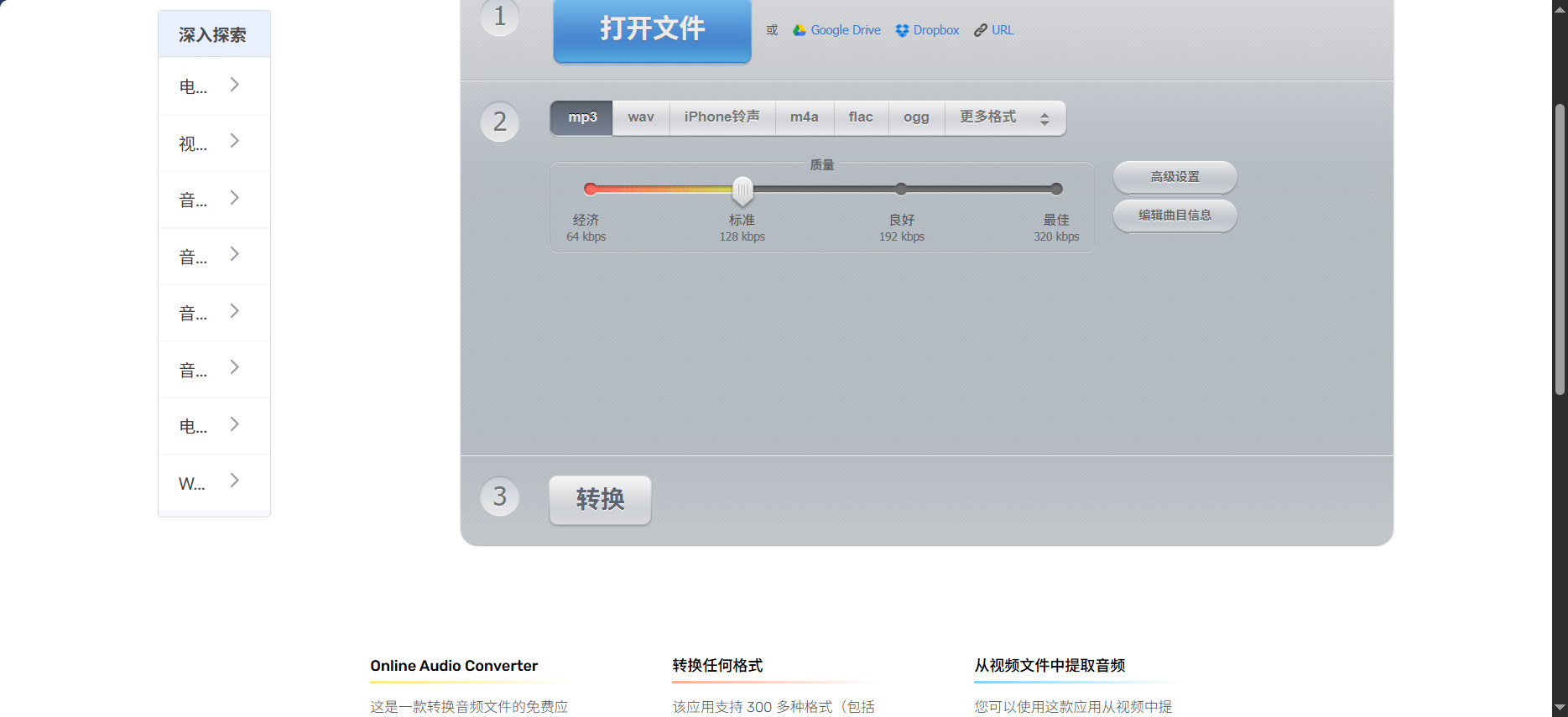Set quality to the 320 kbps slider endpoint

tap(1056, 189)
